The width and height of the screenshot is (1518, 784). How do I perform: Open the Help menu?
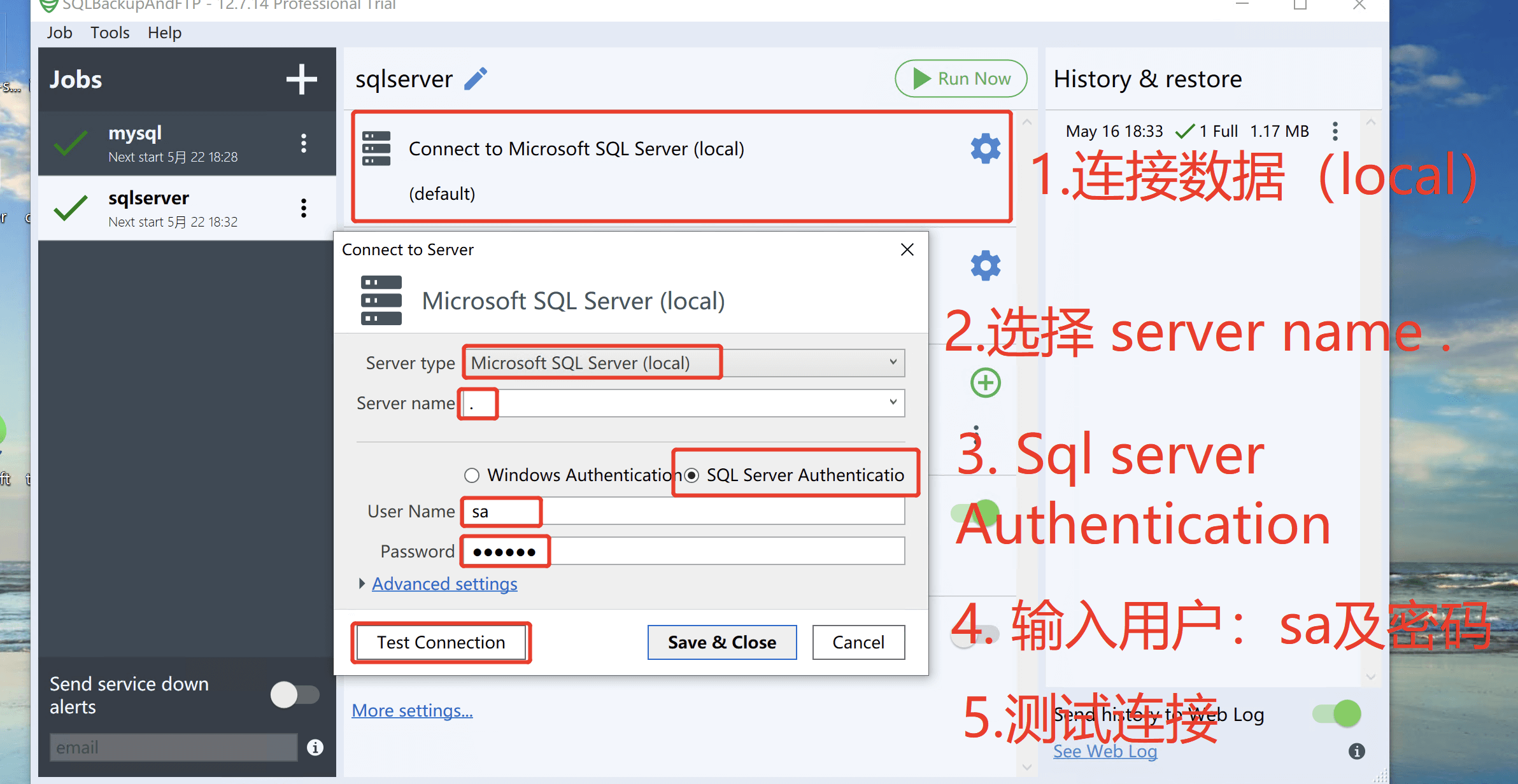click(164, 32)
